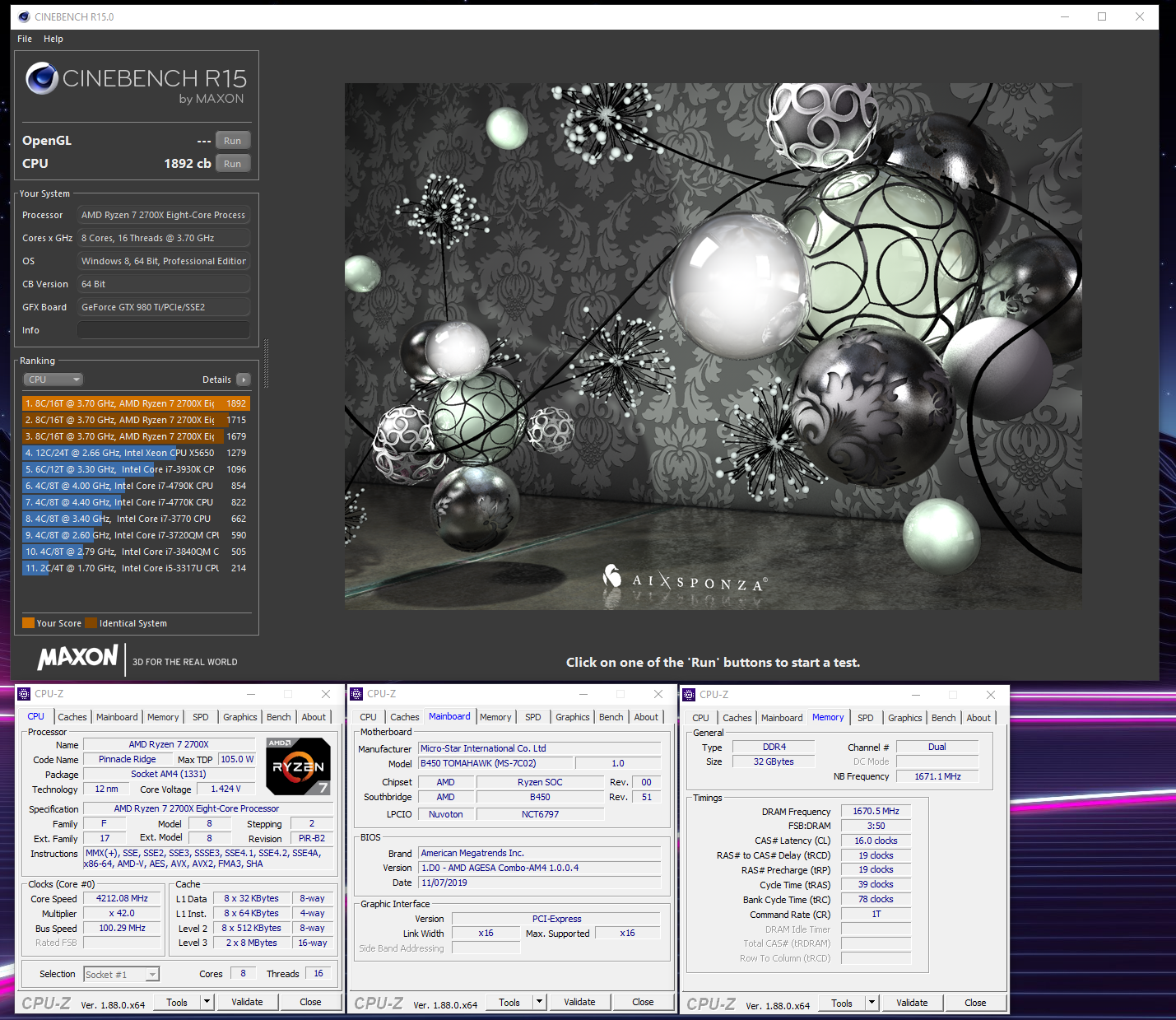Click the empty Info input field
Screen dimensions: 1176x1020
tap(164, 330)
